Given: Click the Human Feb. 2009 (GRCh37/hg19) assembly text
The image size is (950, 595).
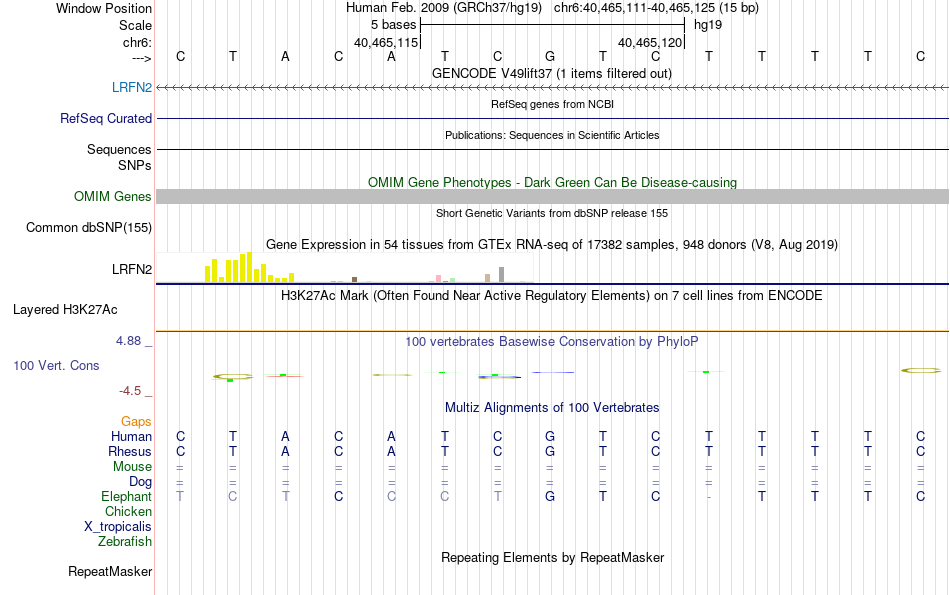Looking at the screenshot, I should (x=445, y=8).
